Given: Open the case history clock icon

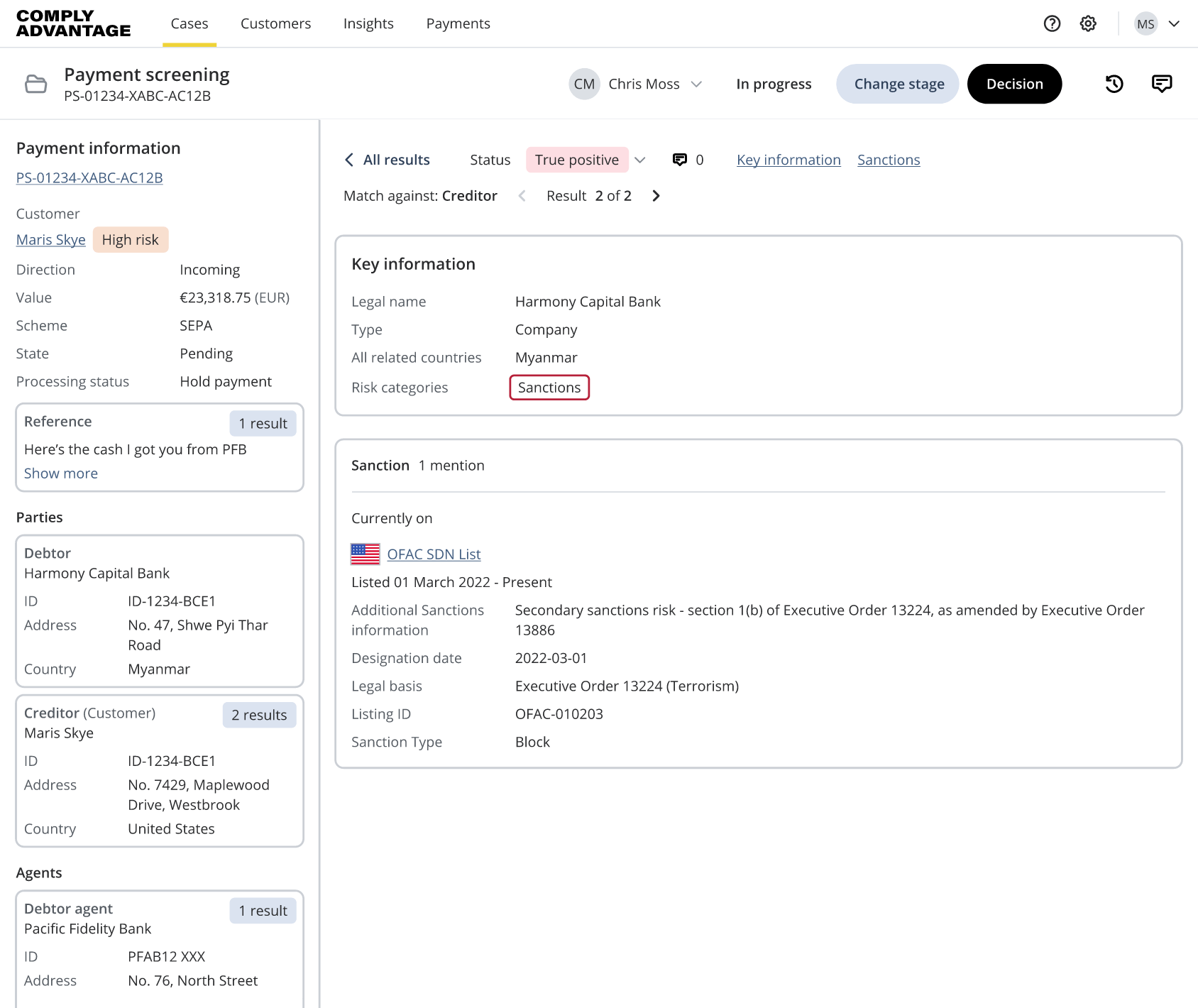Looking at the screenshot, I should [1114, 84].
